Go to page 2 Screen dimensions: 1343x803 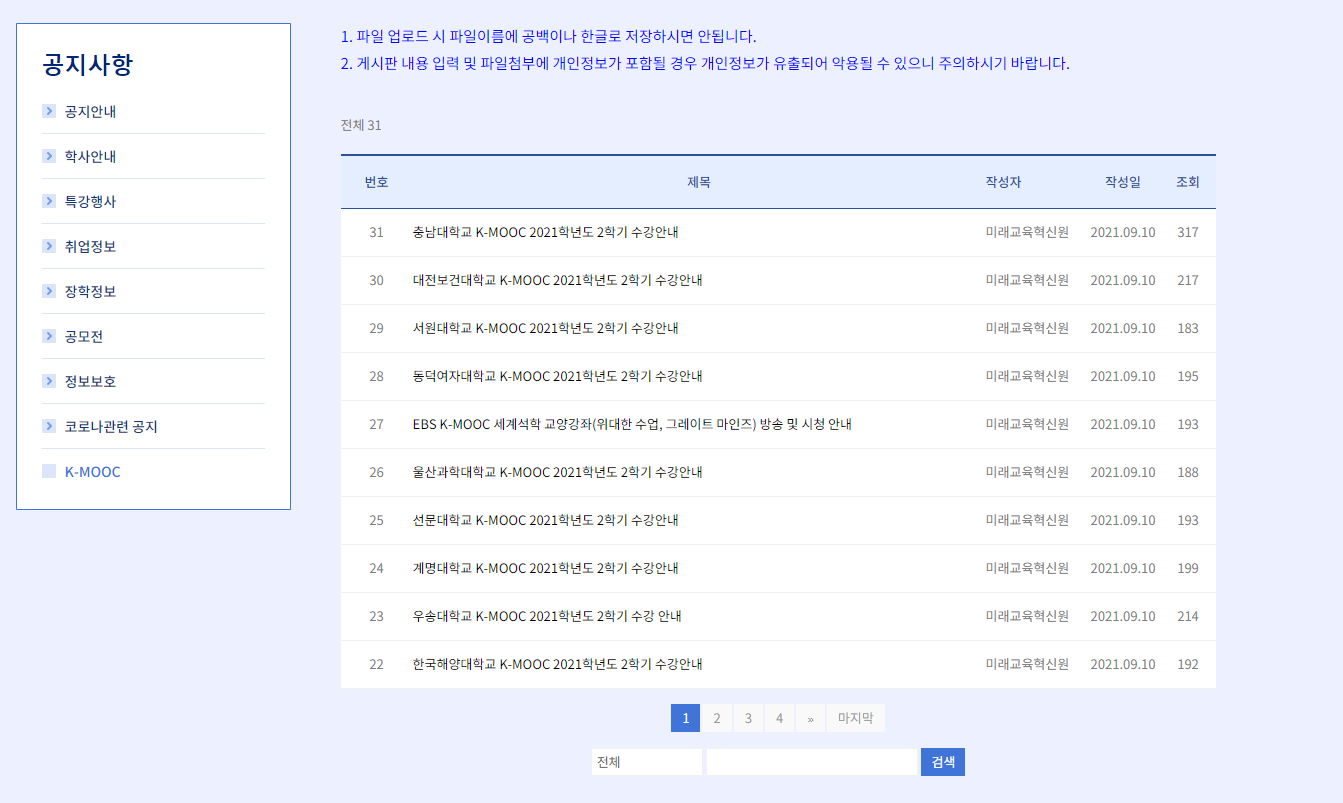tap(716, 718)
